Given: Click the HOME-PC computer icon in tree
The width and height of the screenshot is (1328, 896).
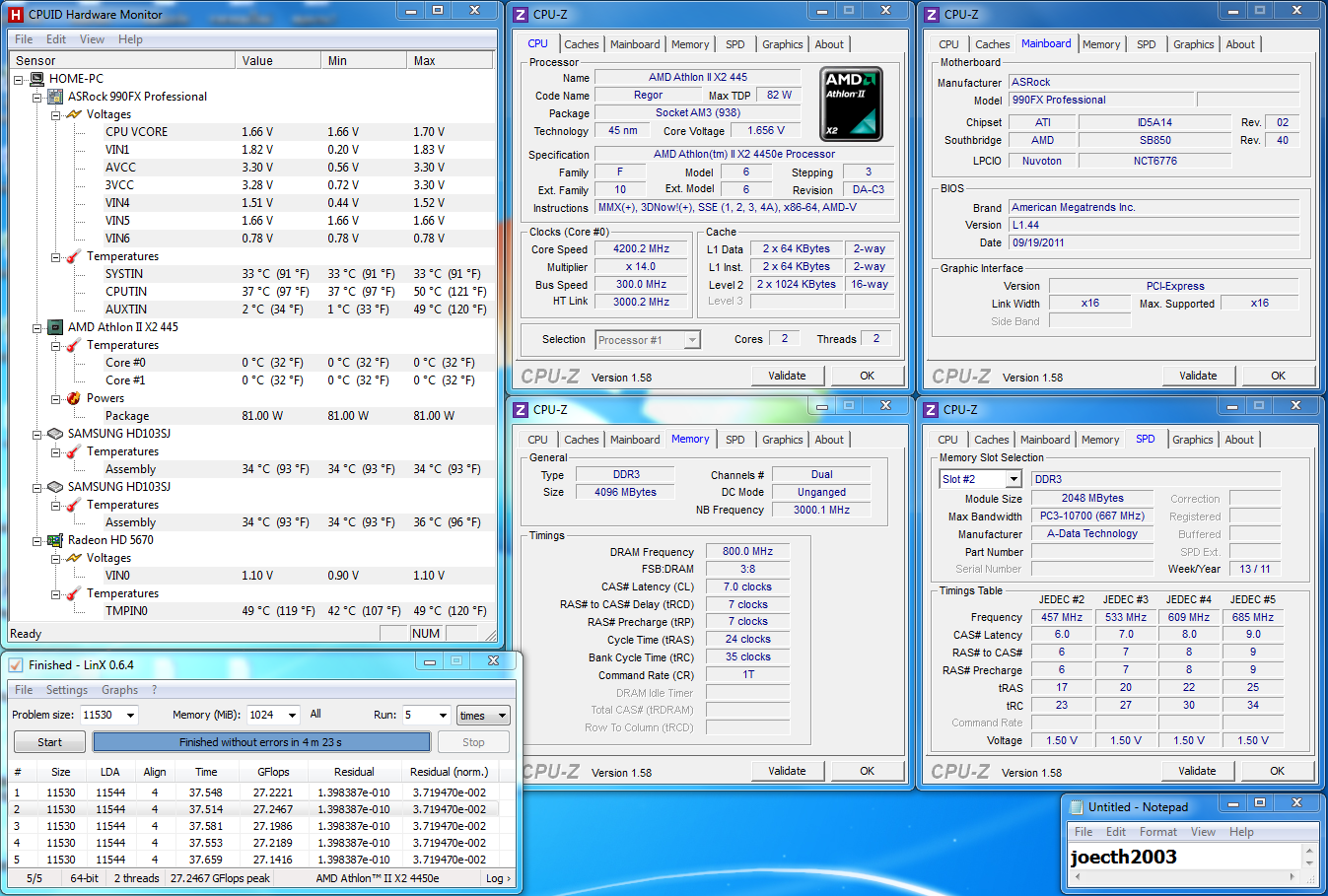Looking at the screenshot, I should coord(37,79).
